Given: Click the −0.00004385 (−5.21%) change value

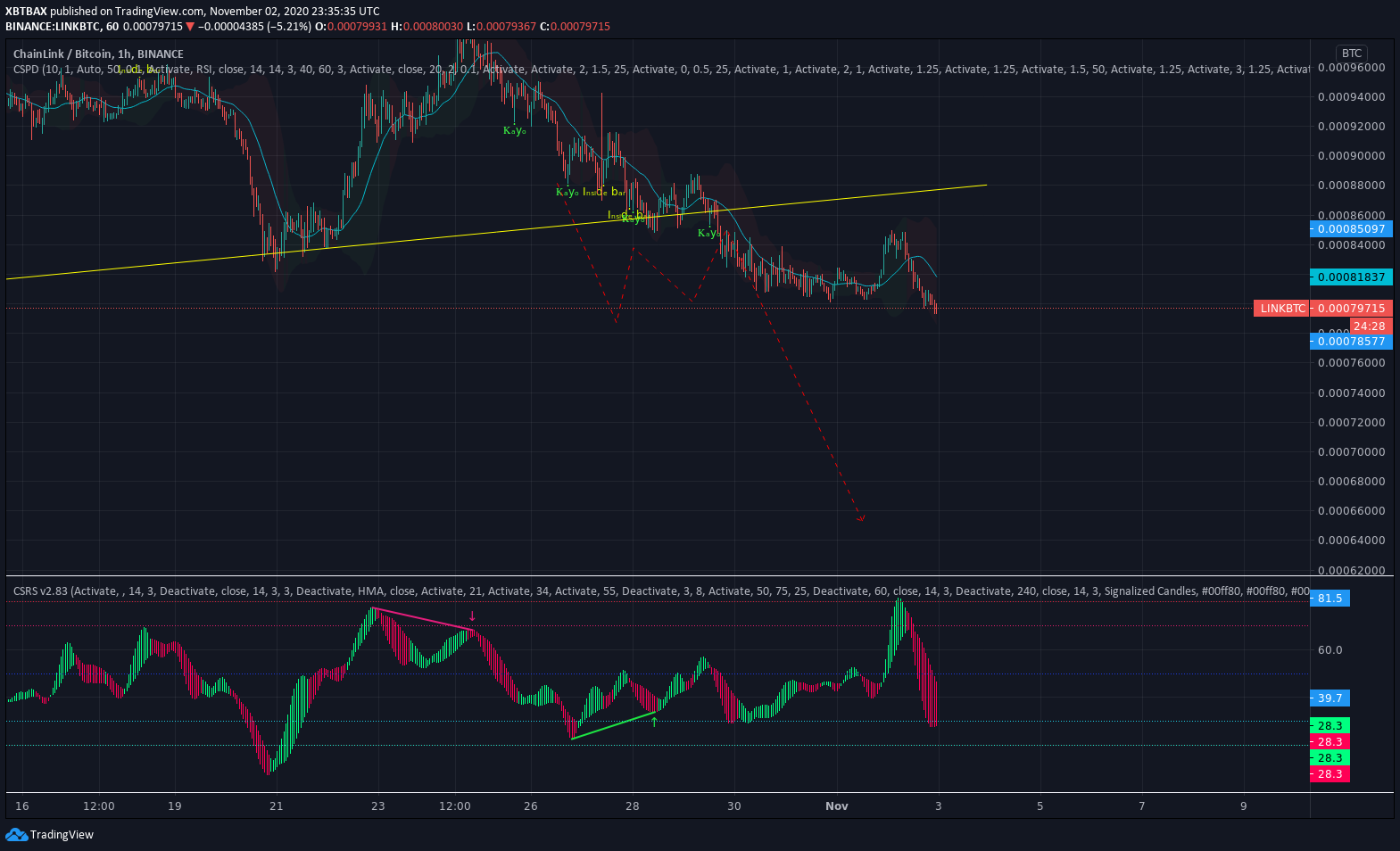Looking at the screenshot, I should point(254,27).
